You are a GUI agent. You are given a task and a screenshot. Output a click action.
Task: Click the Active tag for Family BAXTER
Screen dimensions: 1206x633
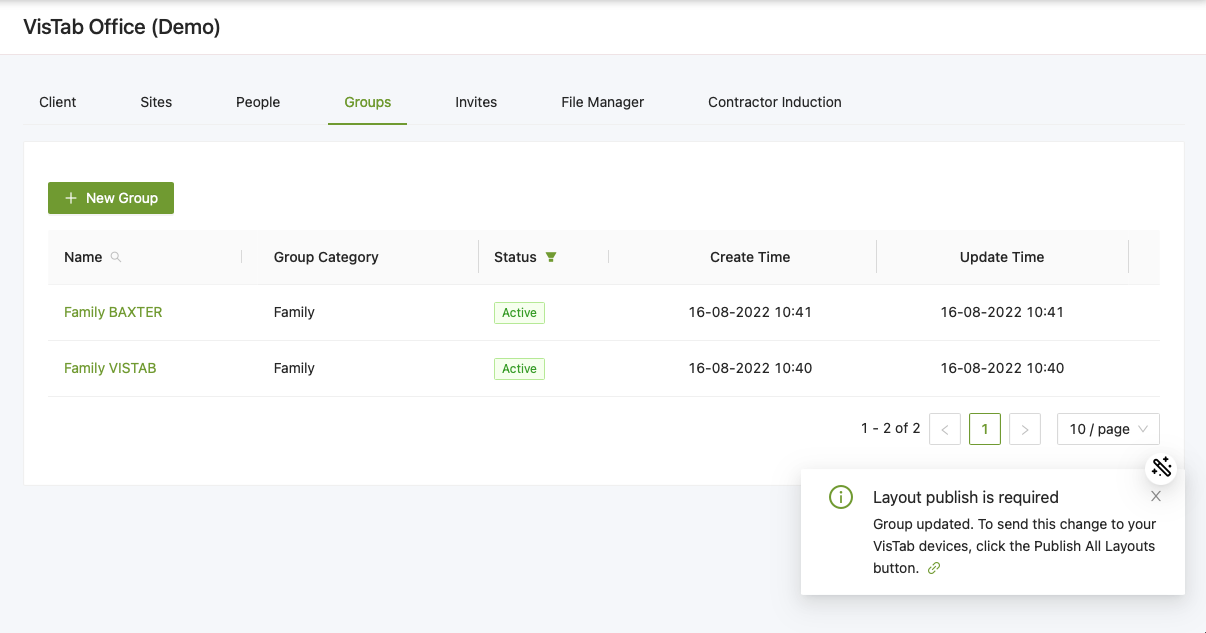[519, 313]
